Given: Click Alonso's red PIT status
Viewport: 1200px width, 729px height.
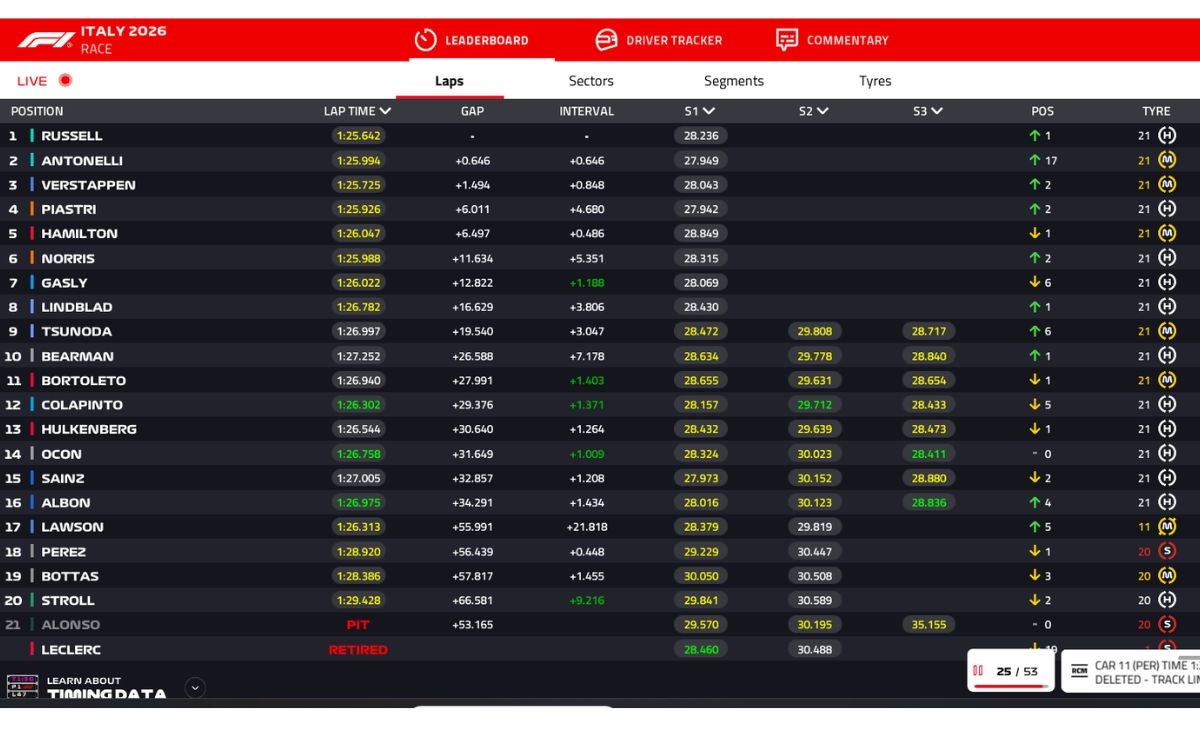Looking at the screenshot, I should click(358, 625).
